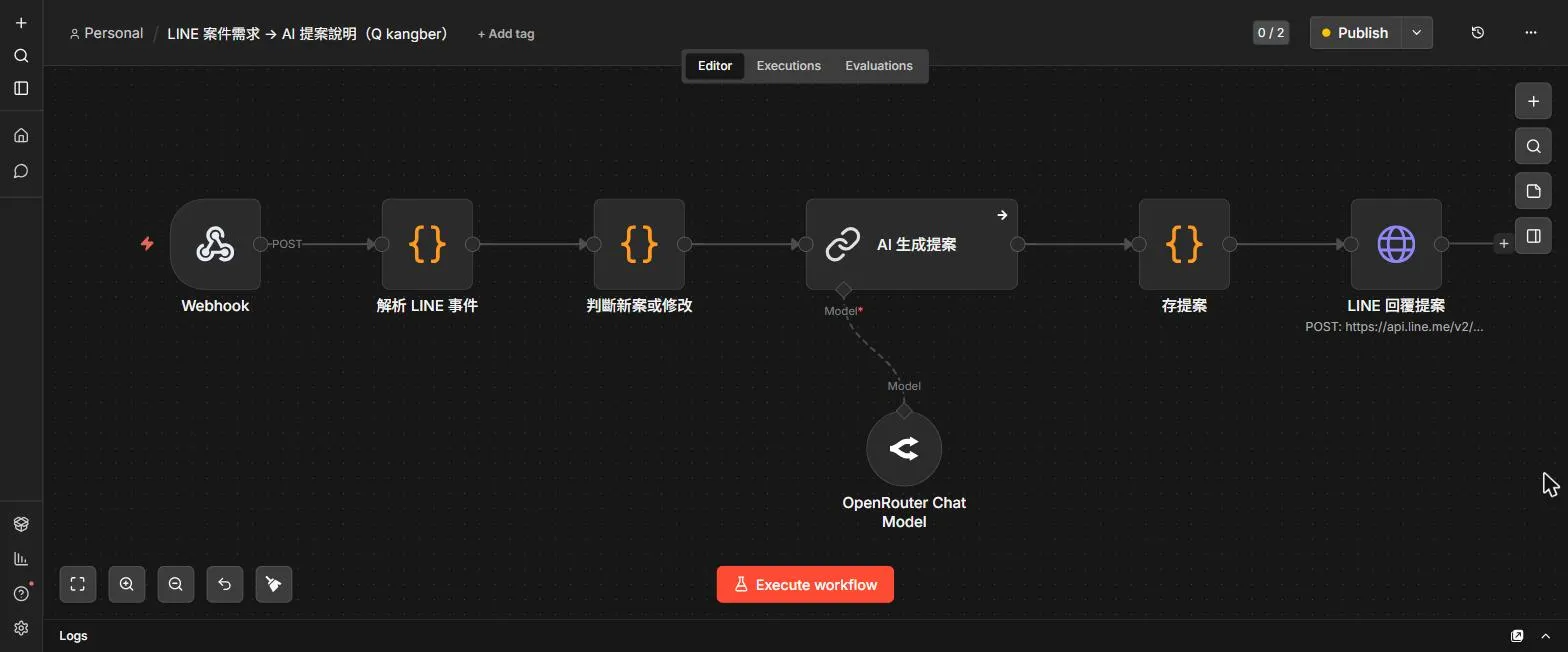Click the plus connector after LINE 回覆提案
Screen dimensions: 1568x652
click(1503, 243)
